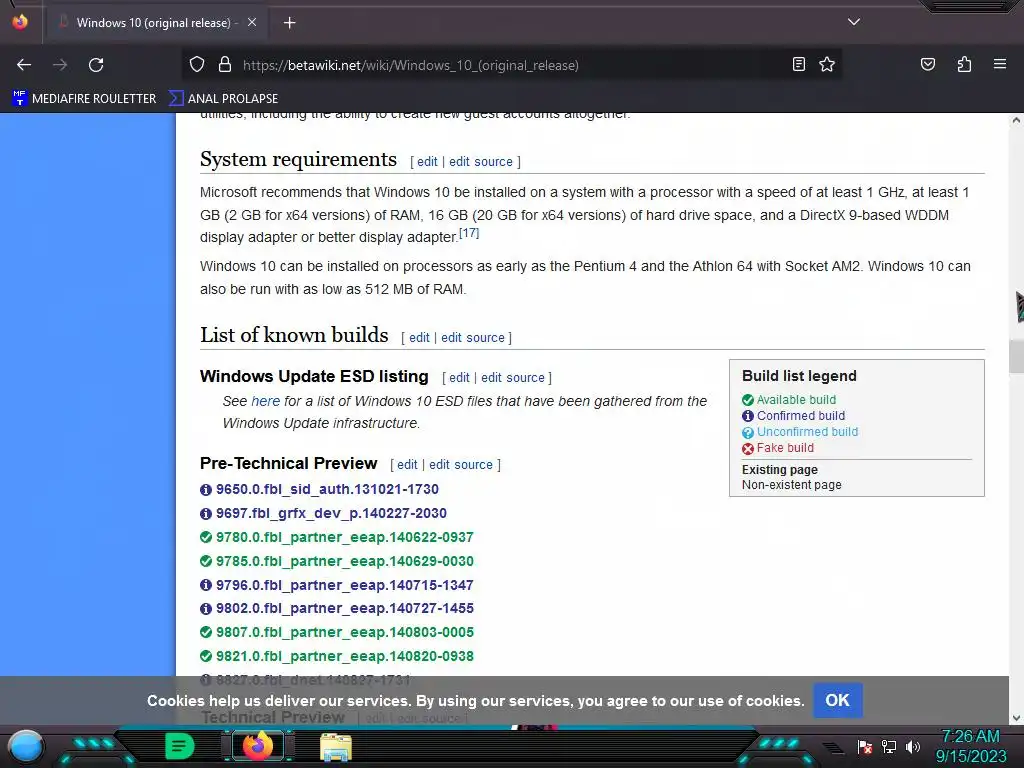This screenshot has width=1024, height=768.
Task: Reload the current page
Action: [96, 65]
